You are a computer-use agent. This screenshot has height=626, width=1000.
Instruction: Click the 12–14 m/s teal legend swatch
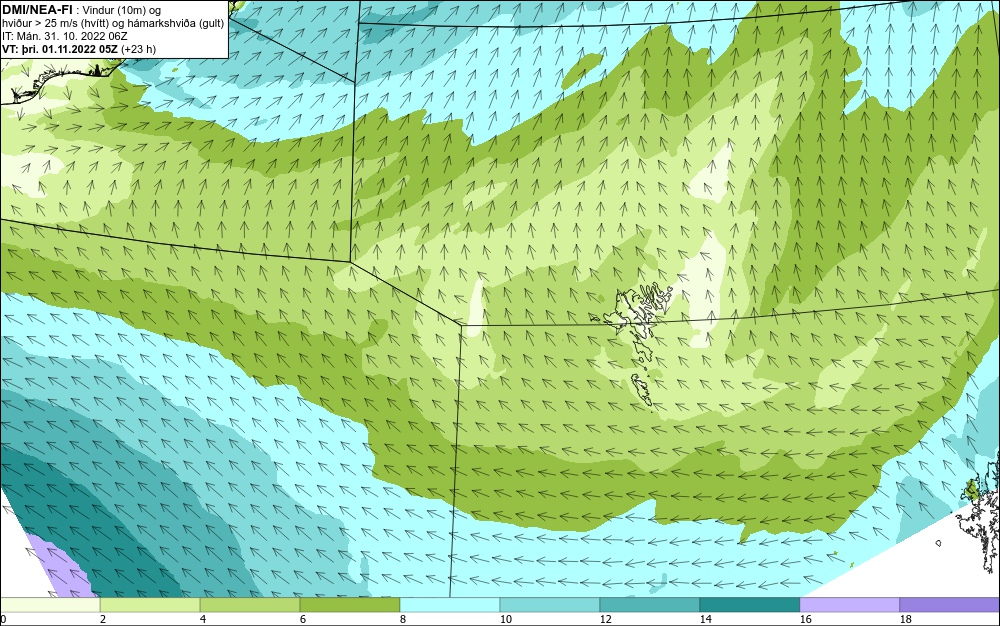pyautogui.click(x=649, y=605)
